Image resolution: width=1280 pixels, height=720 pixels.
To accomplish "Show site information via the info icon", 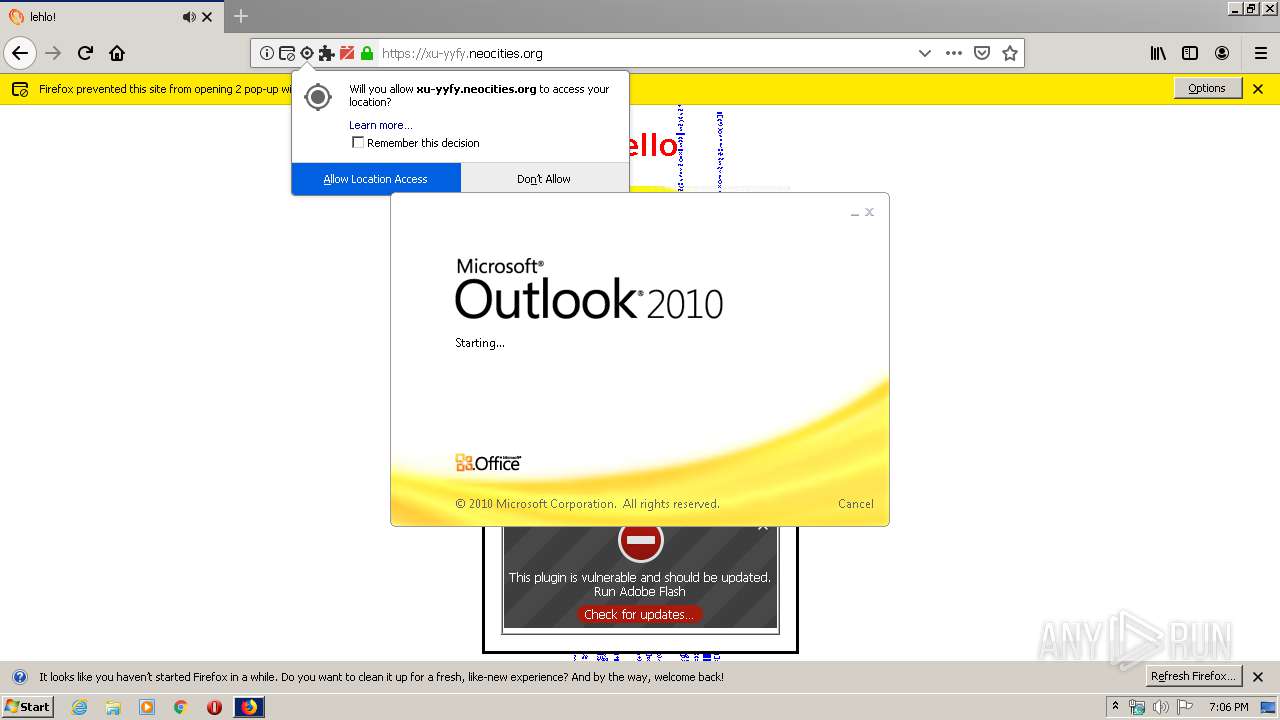I will [x=267, y=53].
